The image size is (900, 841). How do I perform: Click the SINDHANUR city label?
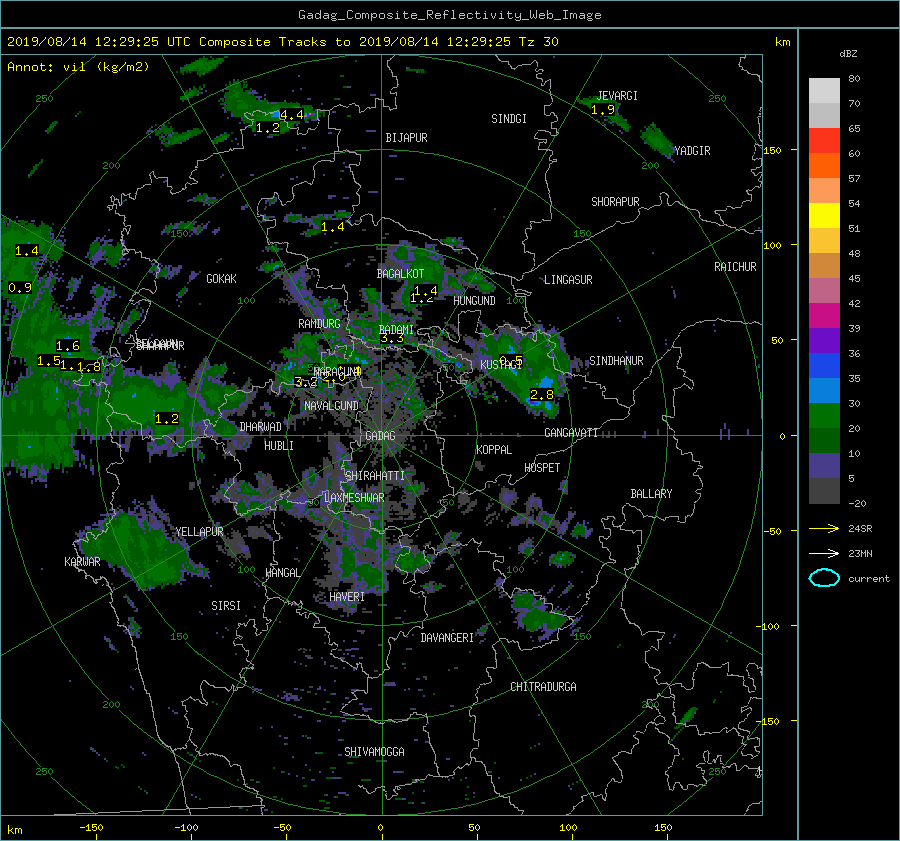click(x=616, y=361)
